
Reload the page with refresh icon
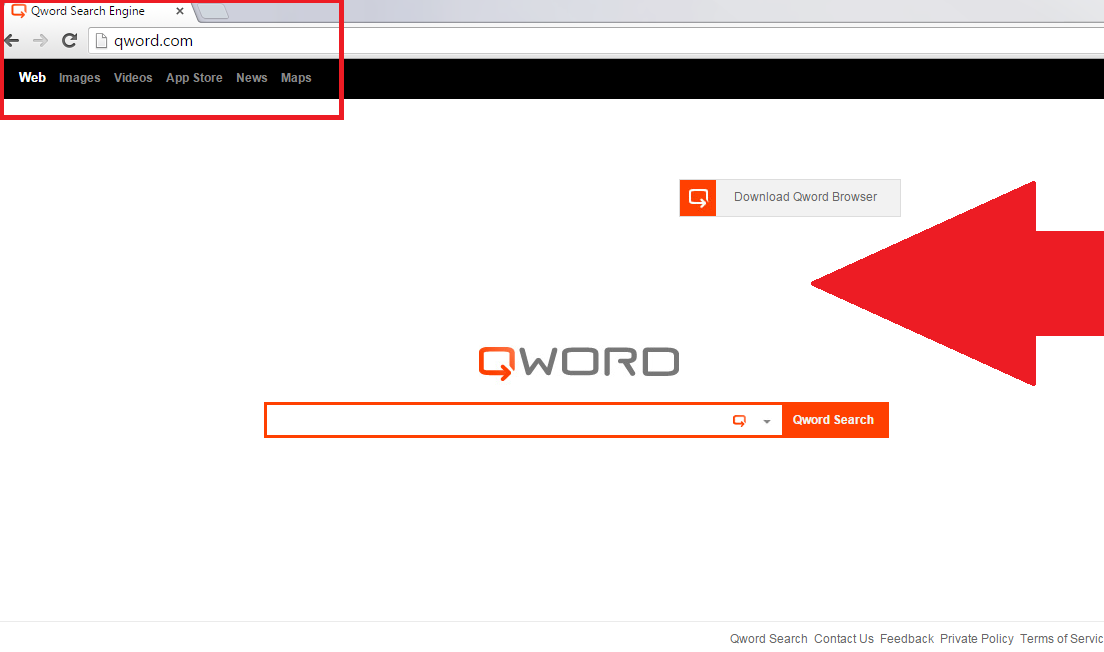click(69, 41)
